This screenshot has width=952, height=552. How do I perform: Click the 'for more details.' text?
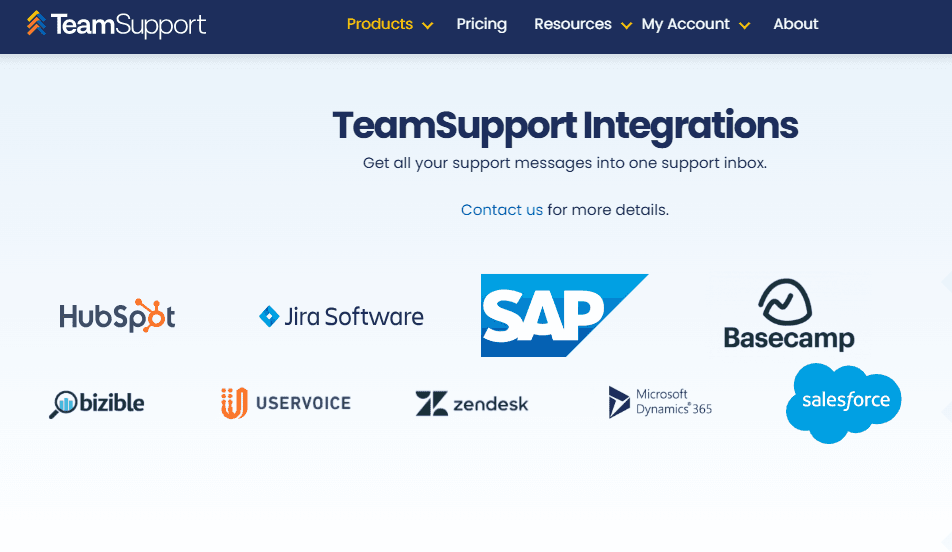tap(608, 210)
